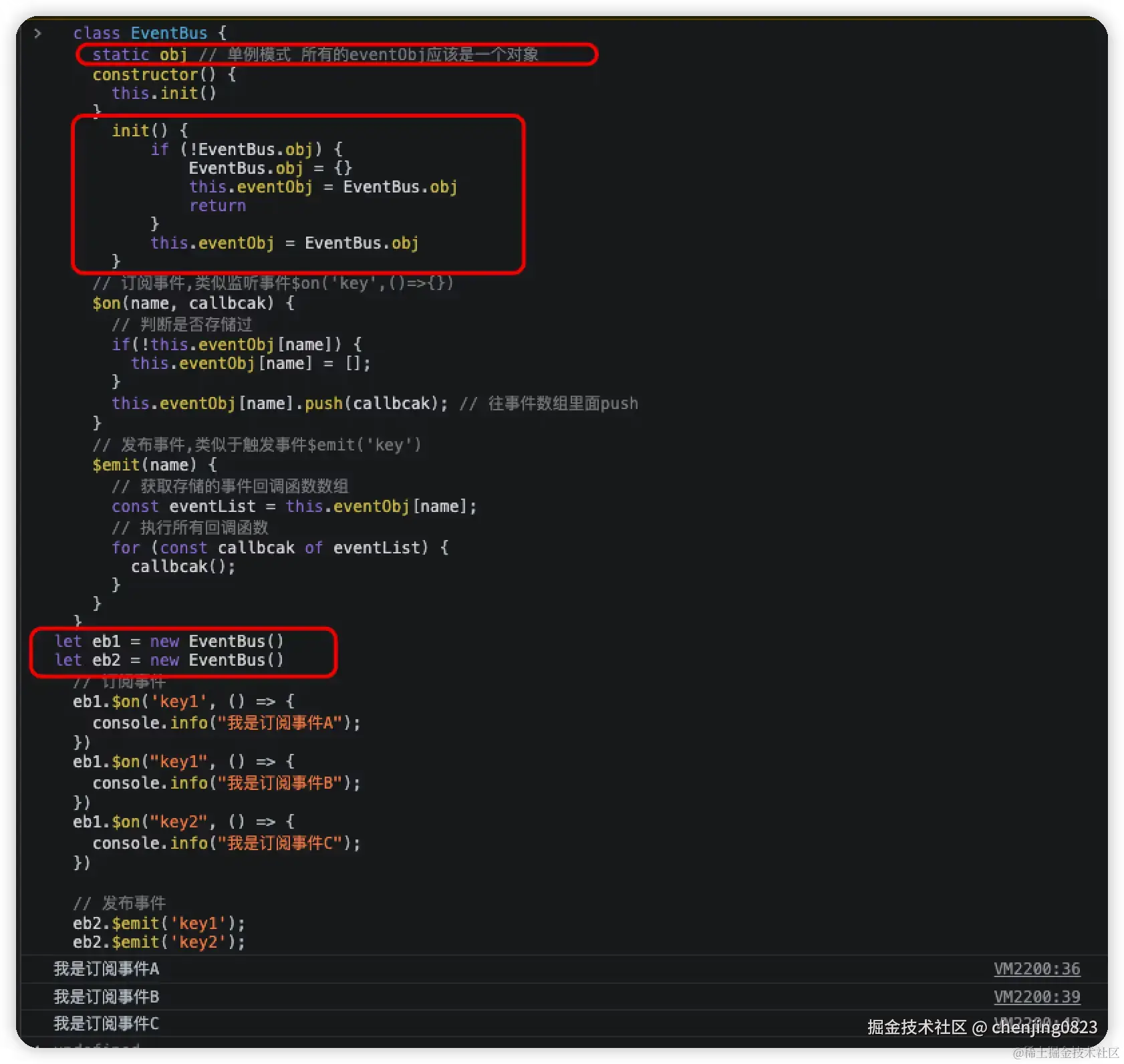1124x1064 pixels.
Task: Click the comment '// 执行所有回调函数'
Action: click(x=190, y=527)
